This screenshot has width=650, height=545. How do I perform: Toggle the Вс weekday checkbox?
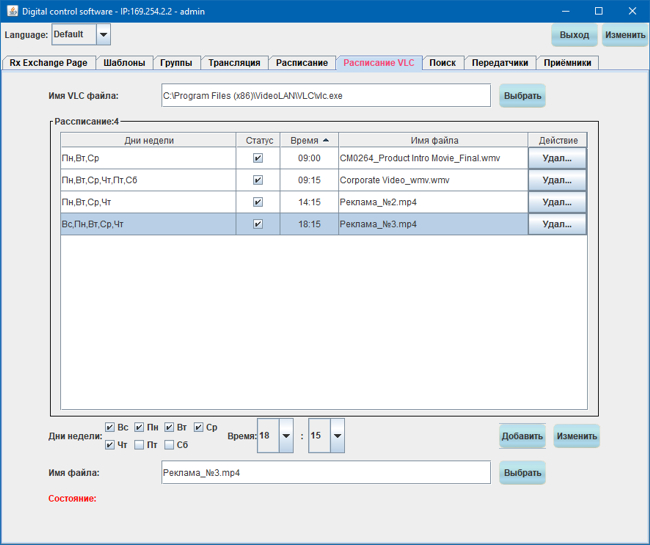[x=110, y=427]
